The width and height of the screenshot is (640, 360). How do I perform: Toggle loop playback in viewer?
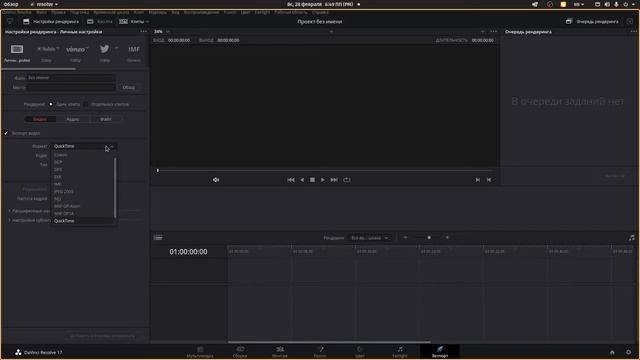click(x=347, y=180)
